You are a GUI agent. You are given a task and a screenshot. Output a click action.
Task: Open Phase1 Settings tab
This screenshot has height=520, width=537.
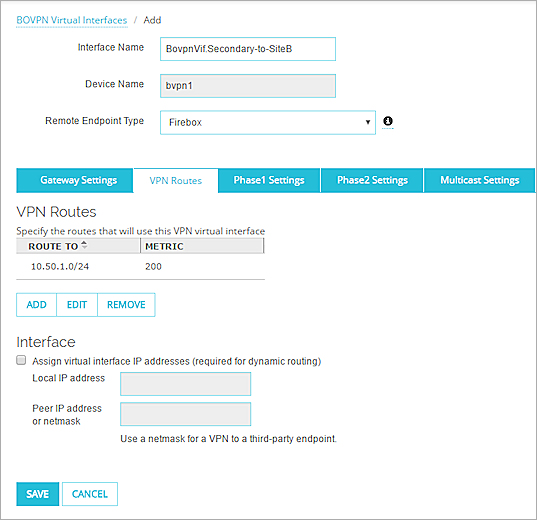point(269,180)
